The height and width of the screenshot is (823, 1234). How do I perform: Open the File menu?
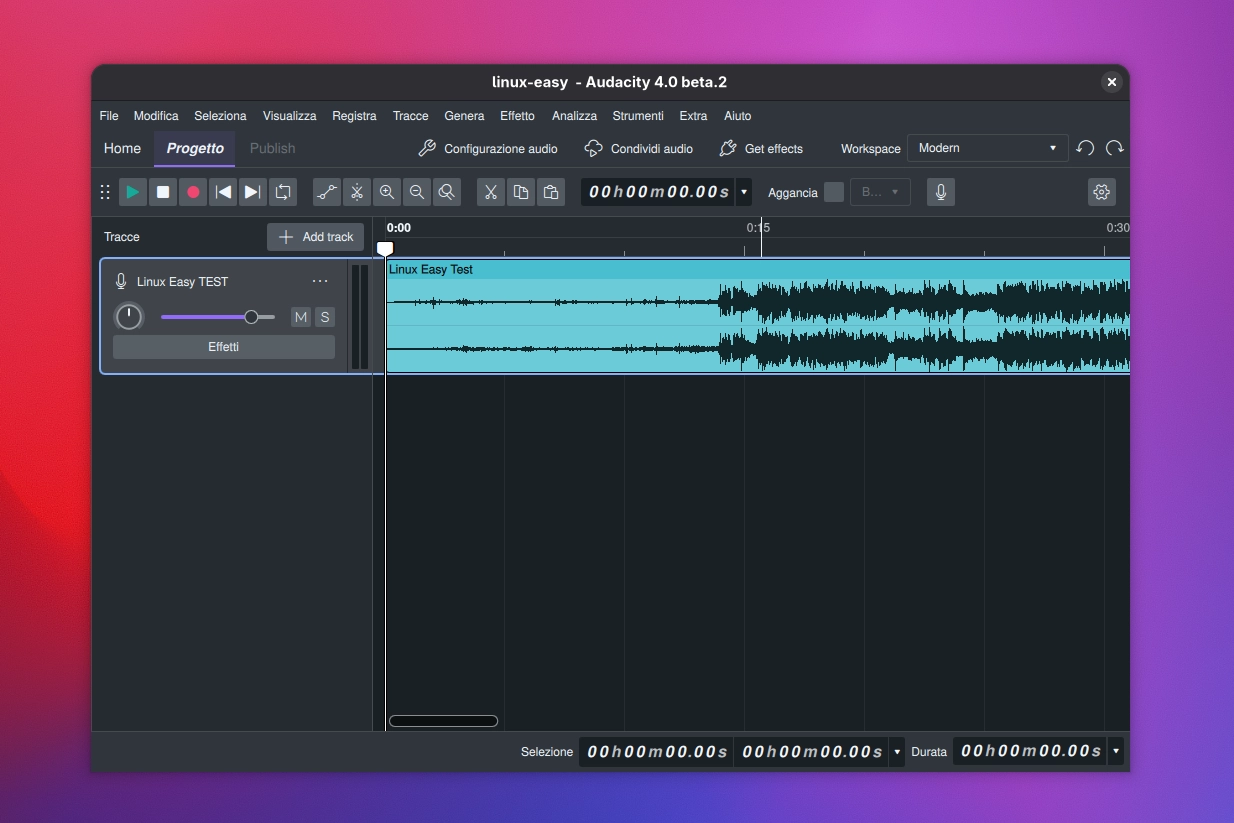pos(109,116)
